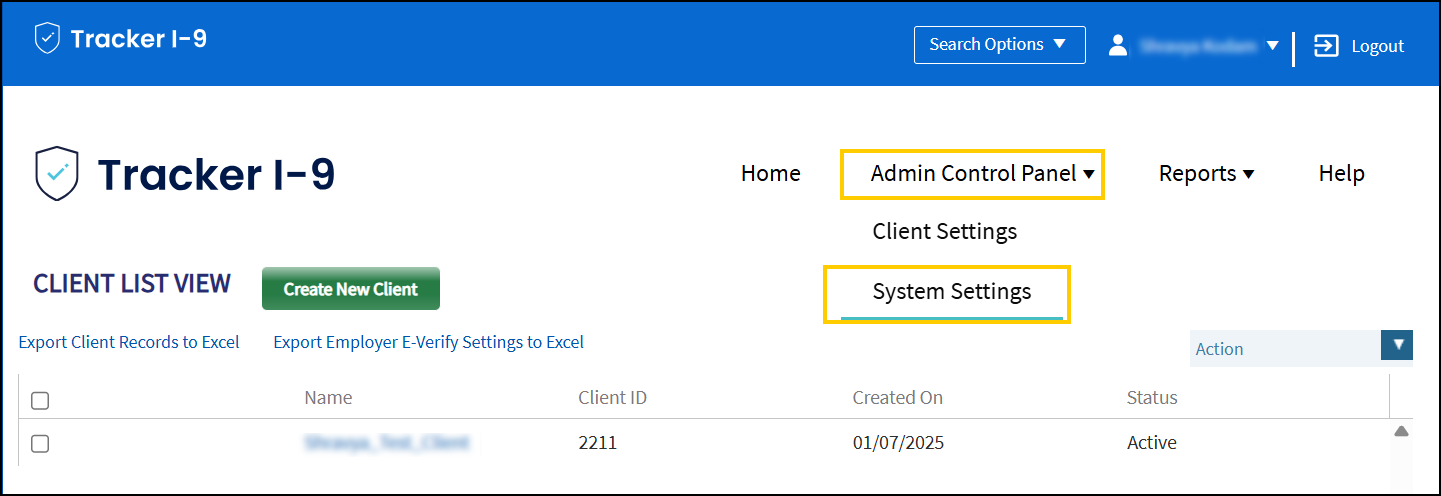Viewport: 1441px width, 496px height.
Task: Click the Name column header
Action: pyautogui.click(x=328, y=398)
